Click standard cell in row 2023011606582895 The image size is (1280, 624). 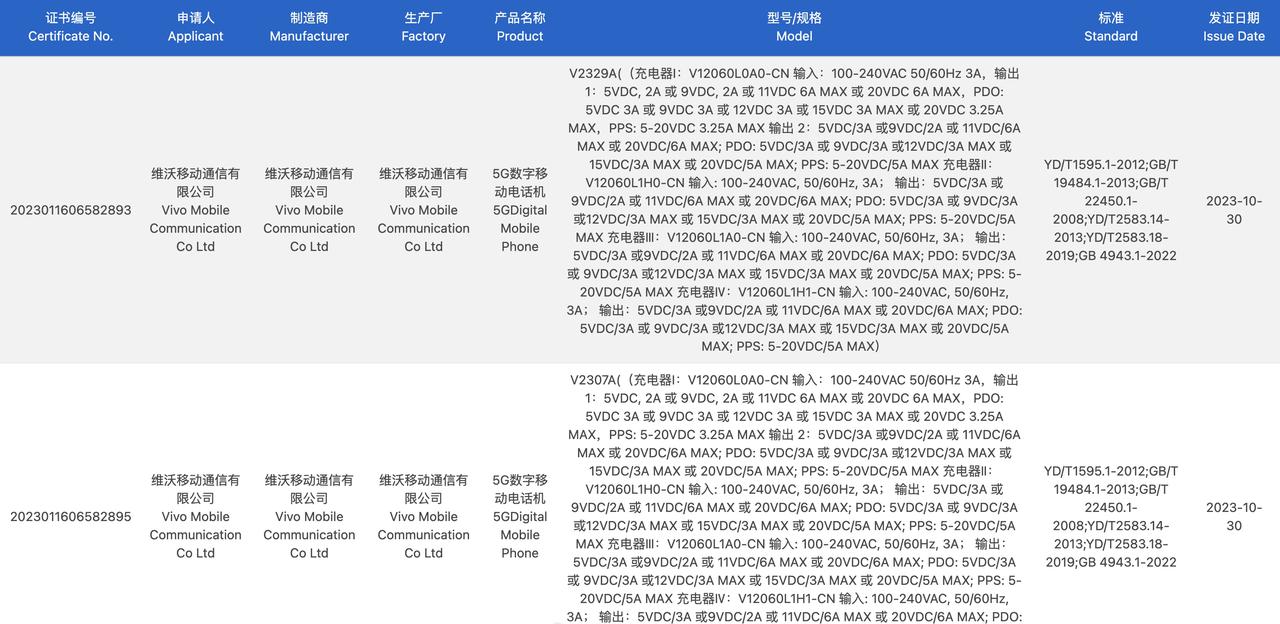coord(1111,517)
